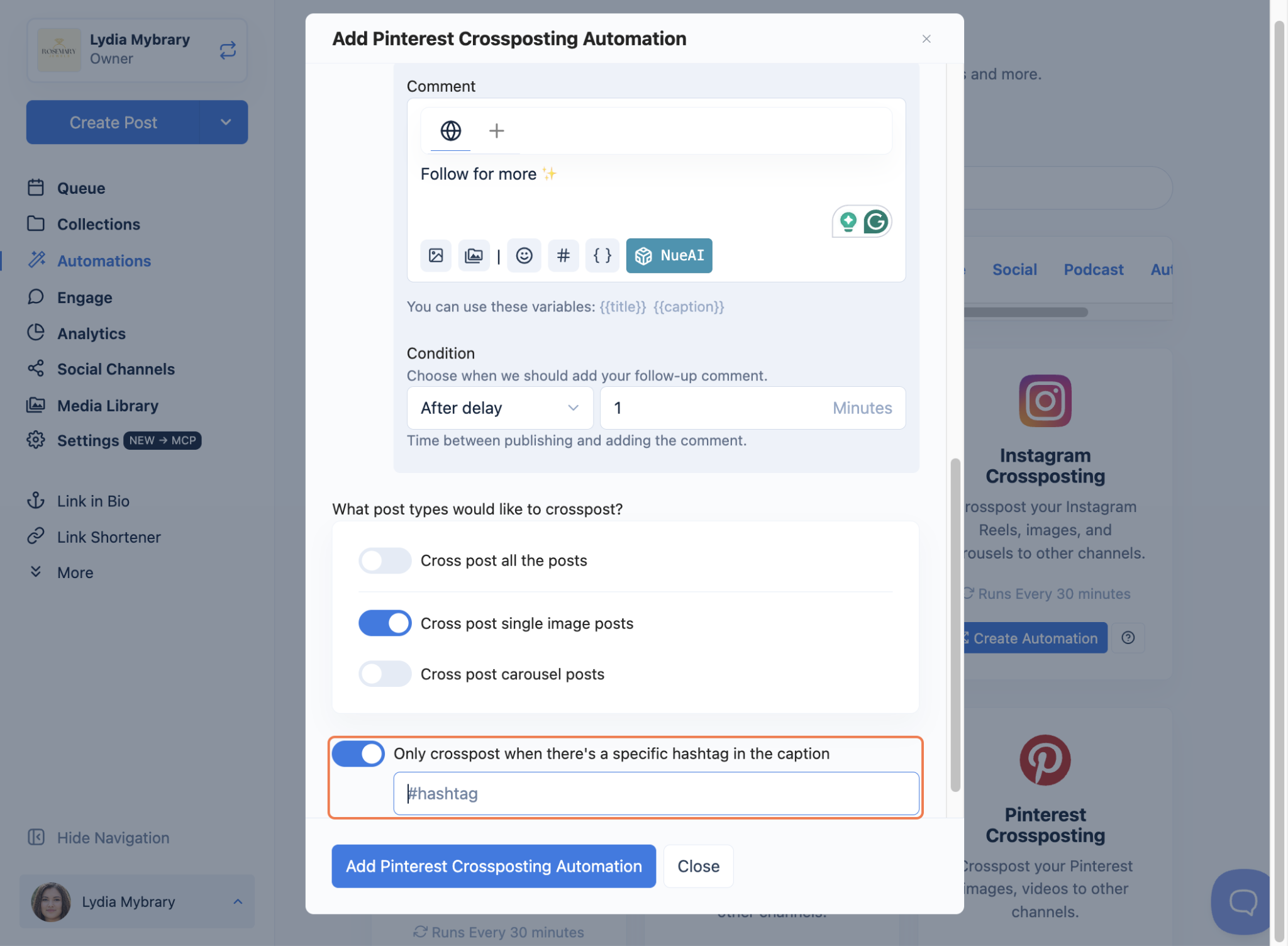Insert hashtag using the # icon
Screen dimensions: 1288x946
click(563, 255)
